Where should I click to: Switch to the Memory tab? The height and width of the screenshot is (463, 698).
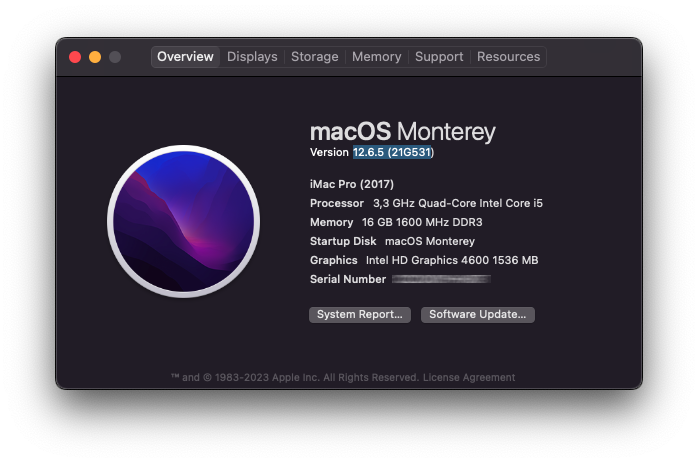point(377,57)
